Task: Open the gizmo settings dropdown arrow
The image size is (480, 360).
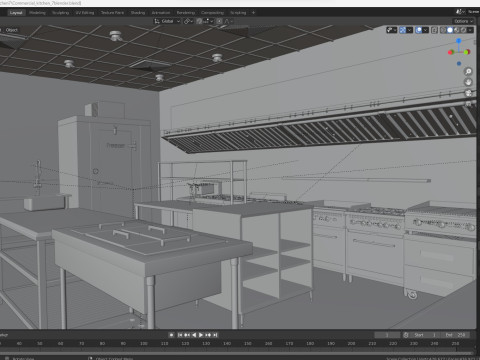Action: tap(409, 30)
